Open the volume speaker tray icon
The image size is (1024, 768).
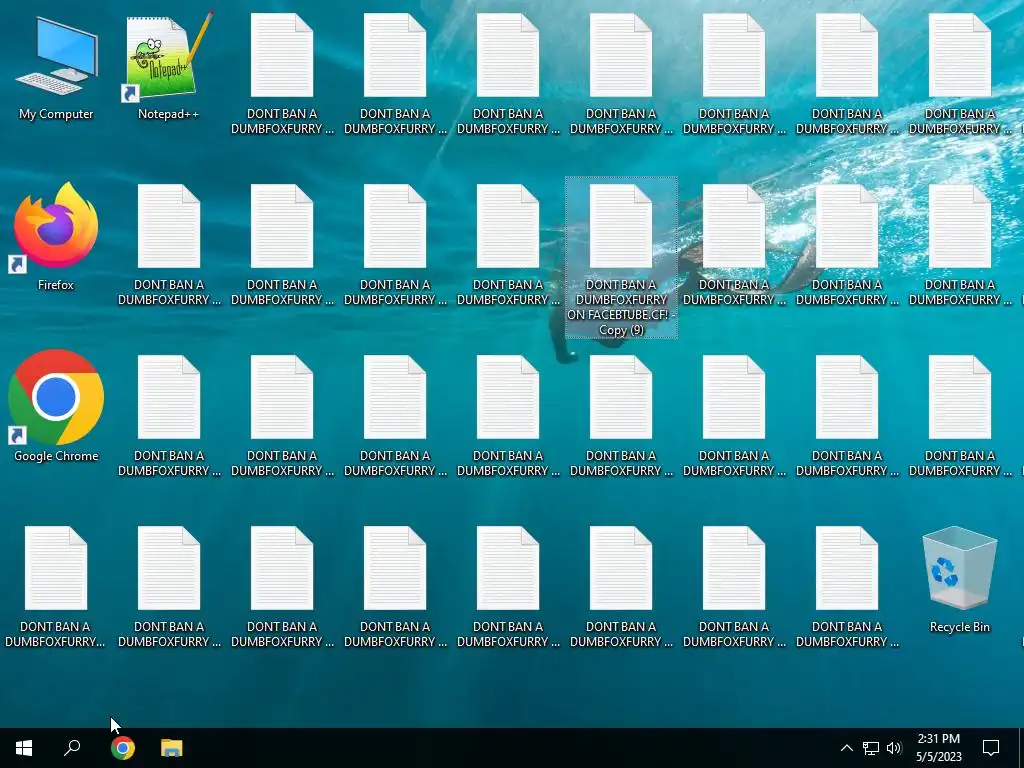tap(894, 748)
